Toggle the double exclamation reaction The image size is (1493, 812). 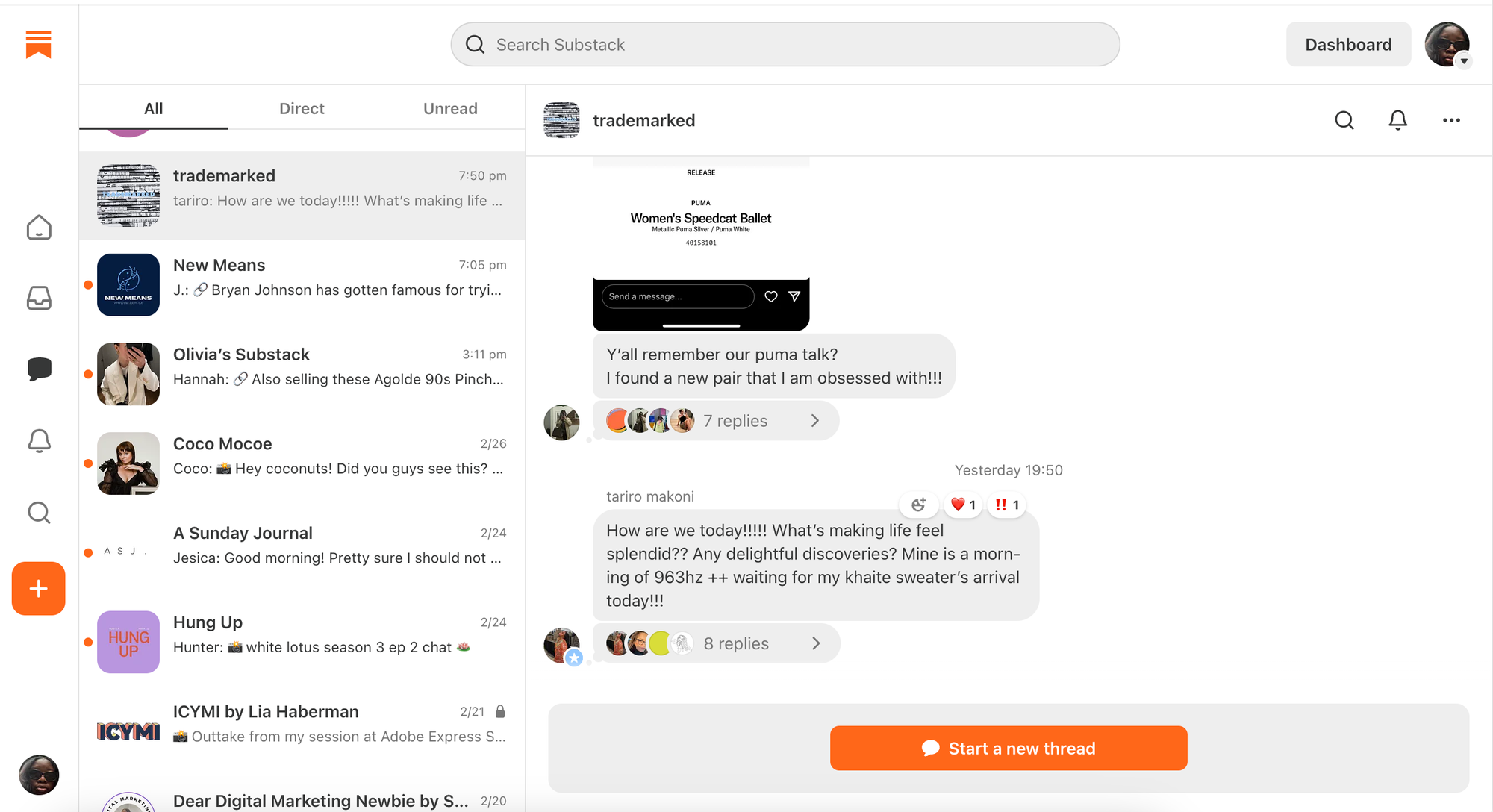tap(1006, 505)
